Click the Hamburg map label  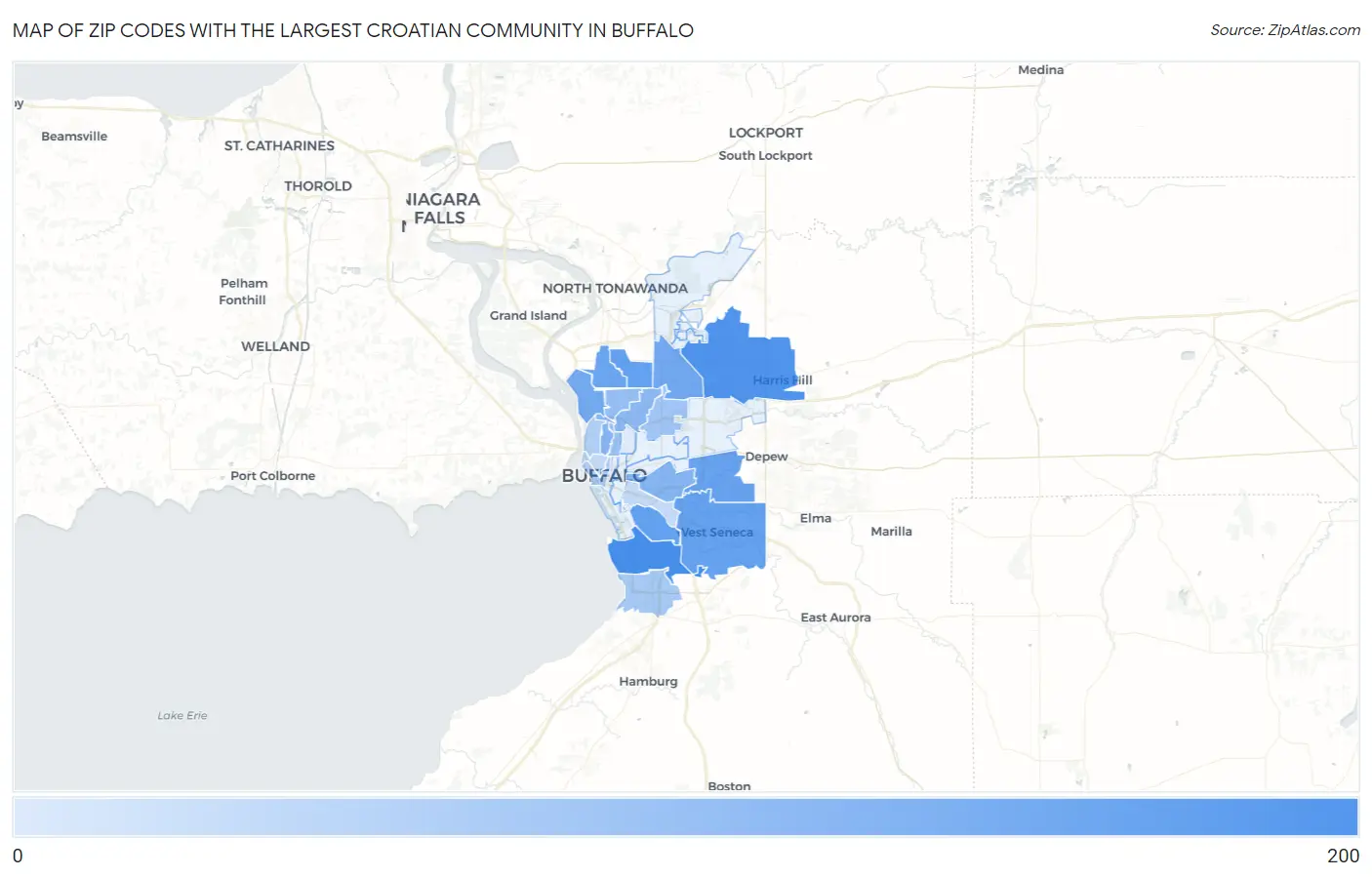tap(648, 682)
